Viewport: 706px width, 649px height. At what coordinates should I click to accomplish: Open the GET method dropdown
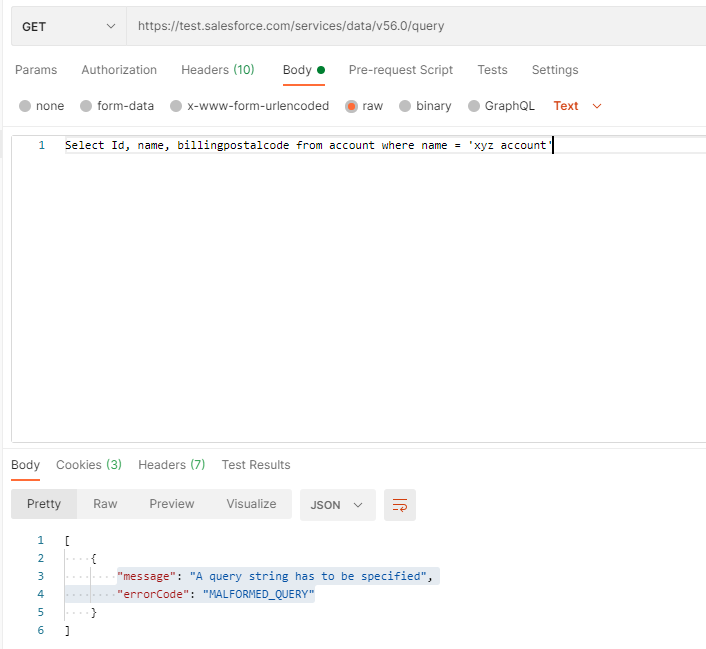point(68,26)
